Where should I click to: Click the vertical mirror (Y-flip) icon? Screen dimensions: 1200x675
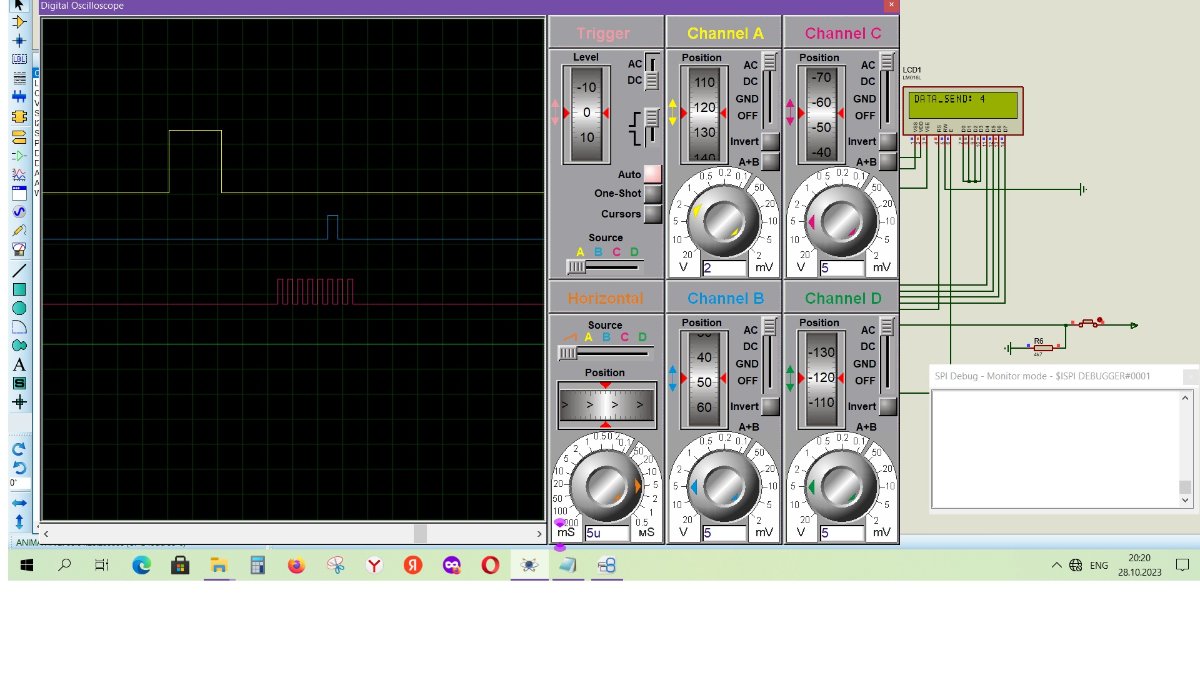[x=19, y=521]
